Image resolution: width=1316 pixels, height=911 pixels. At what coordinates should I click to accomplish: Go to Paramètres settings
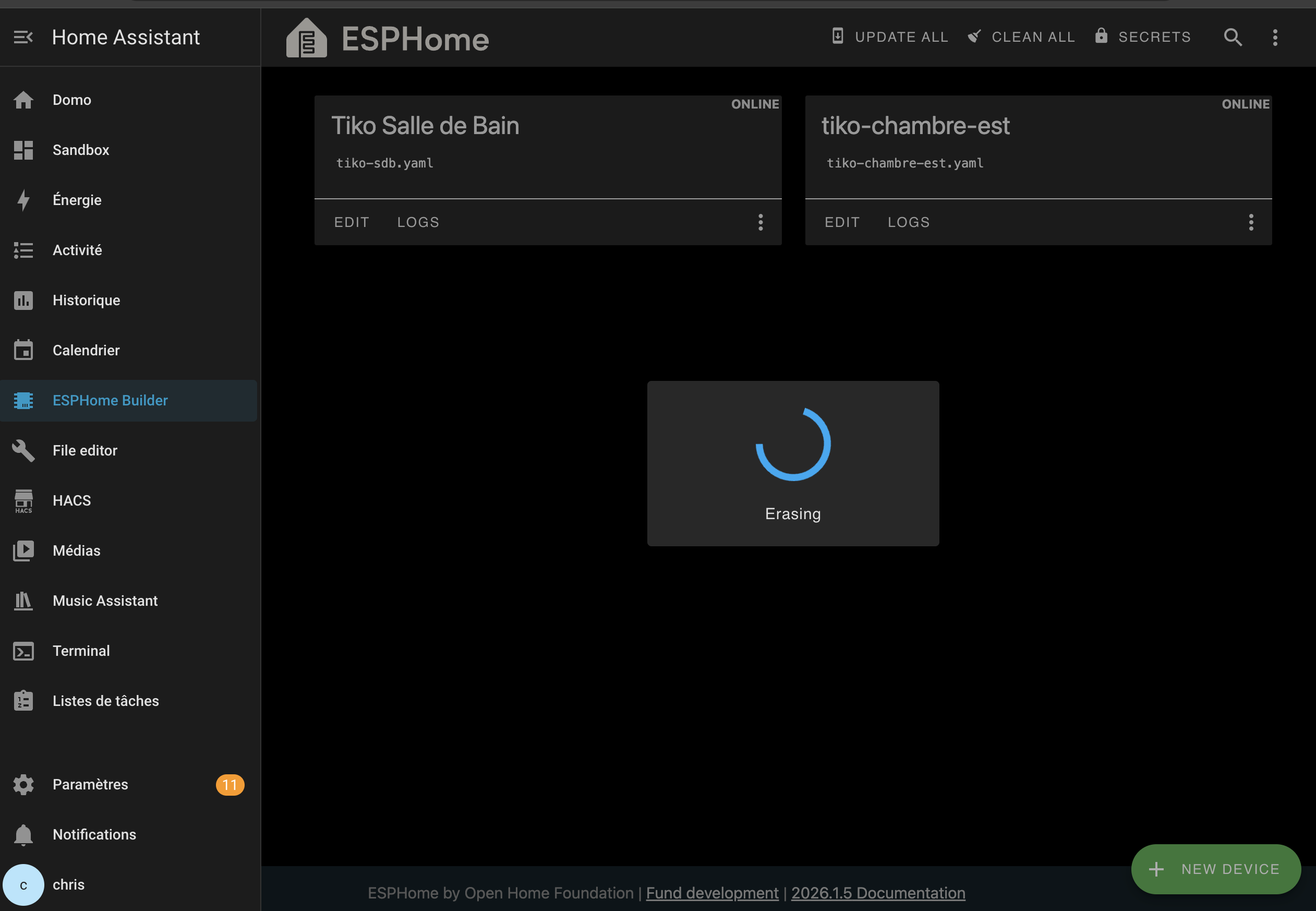point(90,784)
